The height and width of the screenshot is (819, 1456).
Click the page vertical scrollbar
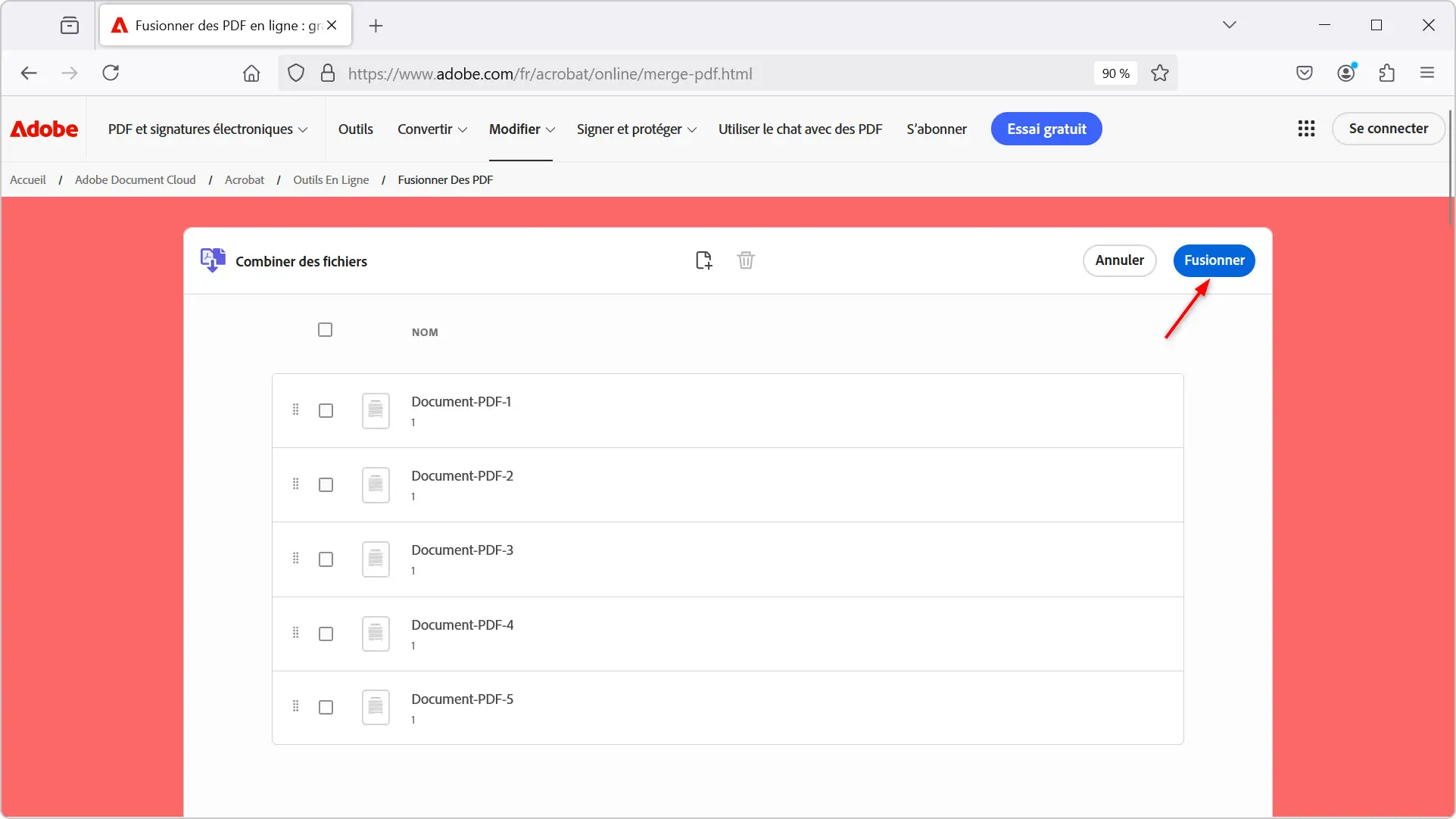(1450, 167)
